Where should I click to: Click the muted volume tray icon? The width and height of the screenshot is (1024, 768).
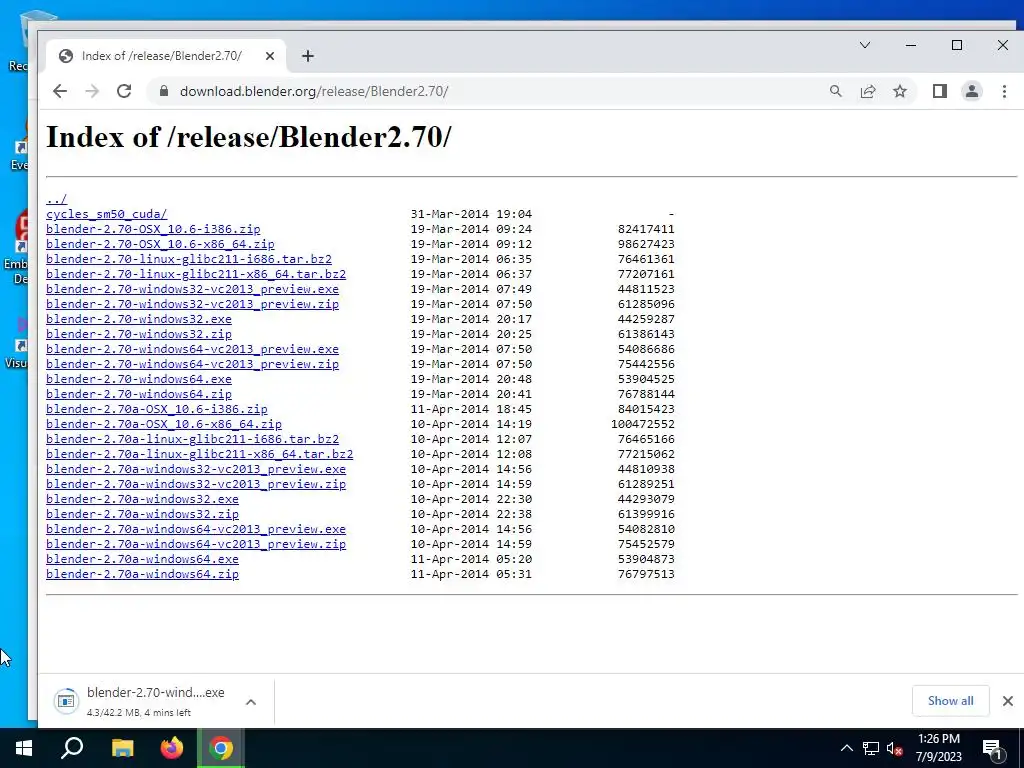click(894, 748)
